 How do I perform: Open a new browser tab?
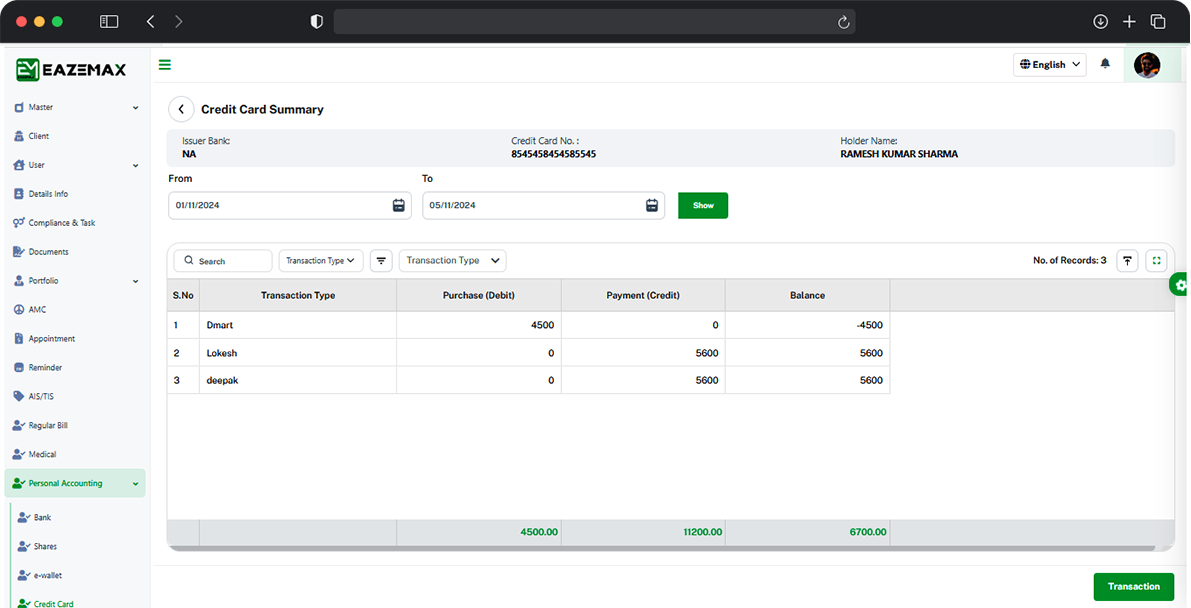(x=1129, y=22)
